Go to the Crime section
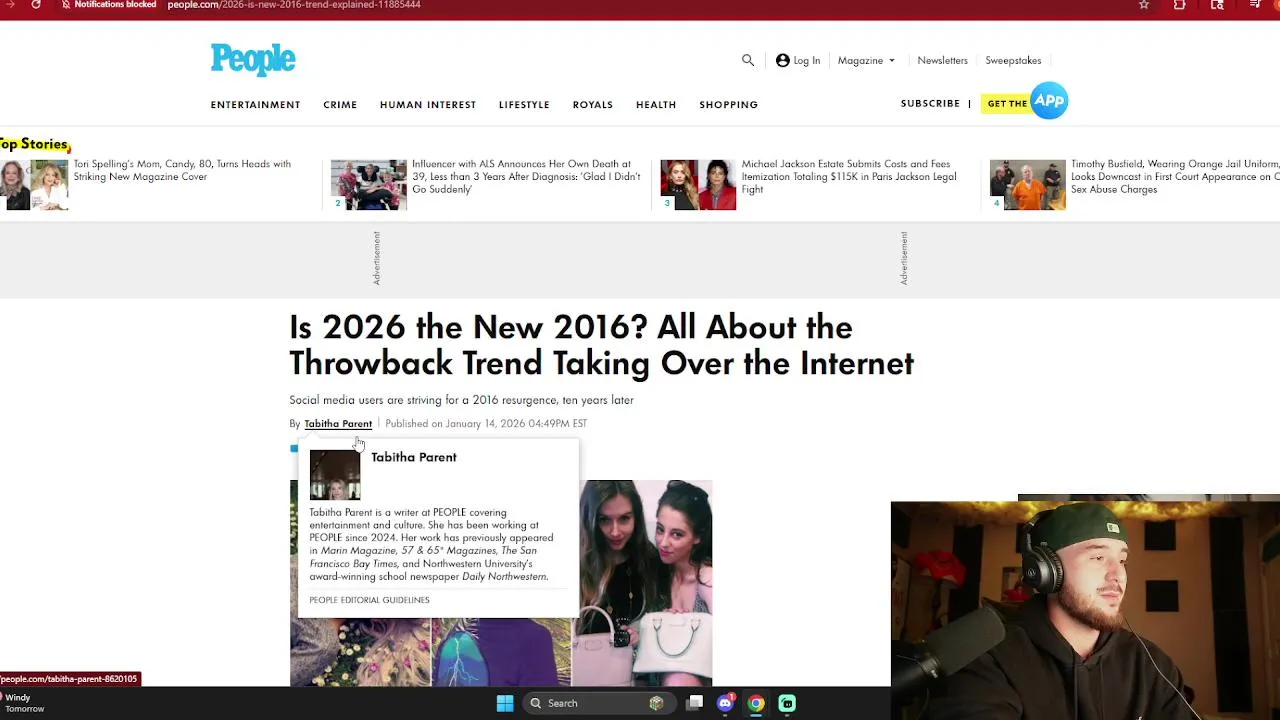Image resolution: width=1280 pixels, height=720 pixels. (x=340, y=104)
